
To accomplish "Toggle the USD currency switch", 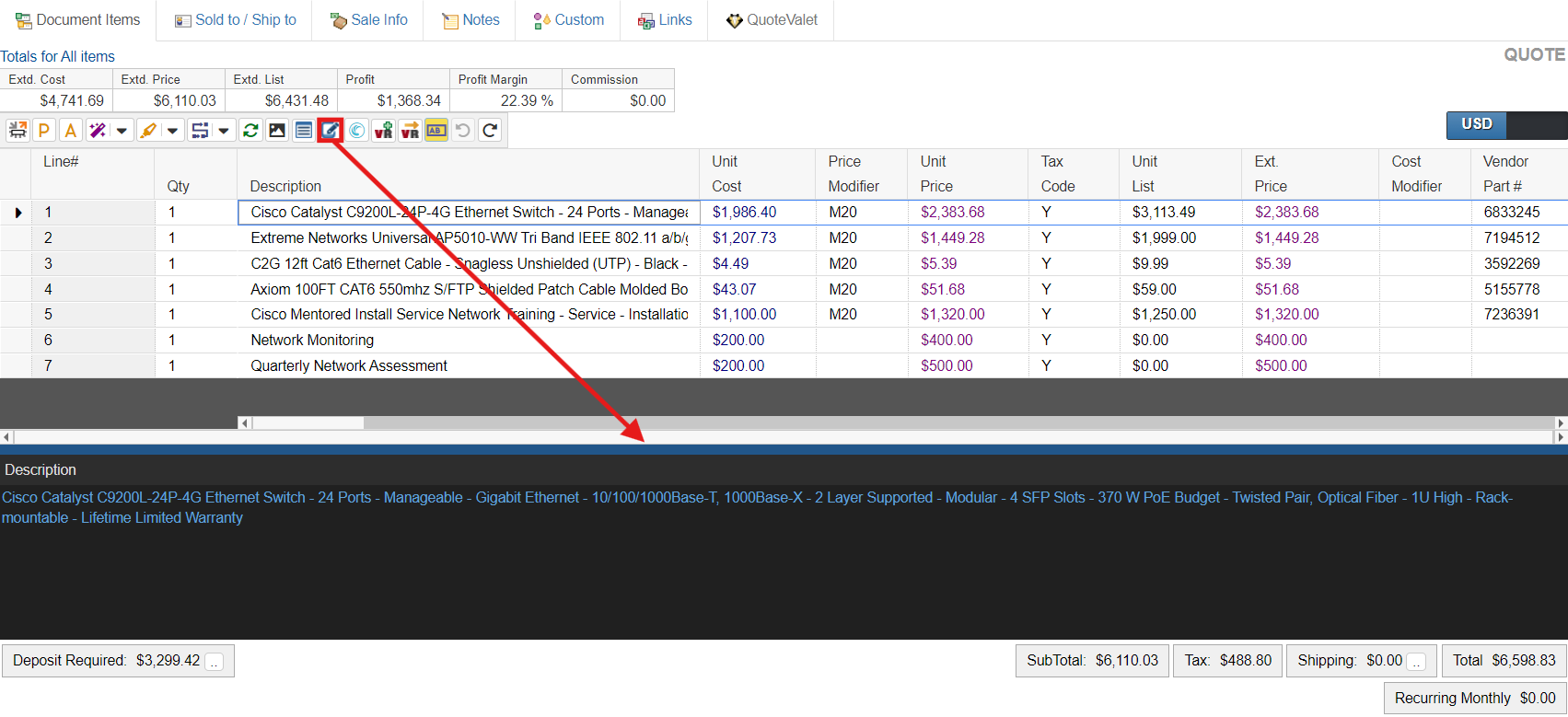I will pos(1506,124).
